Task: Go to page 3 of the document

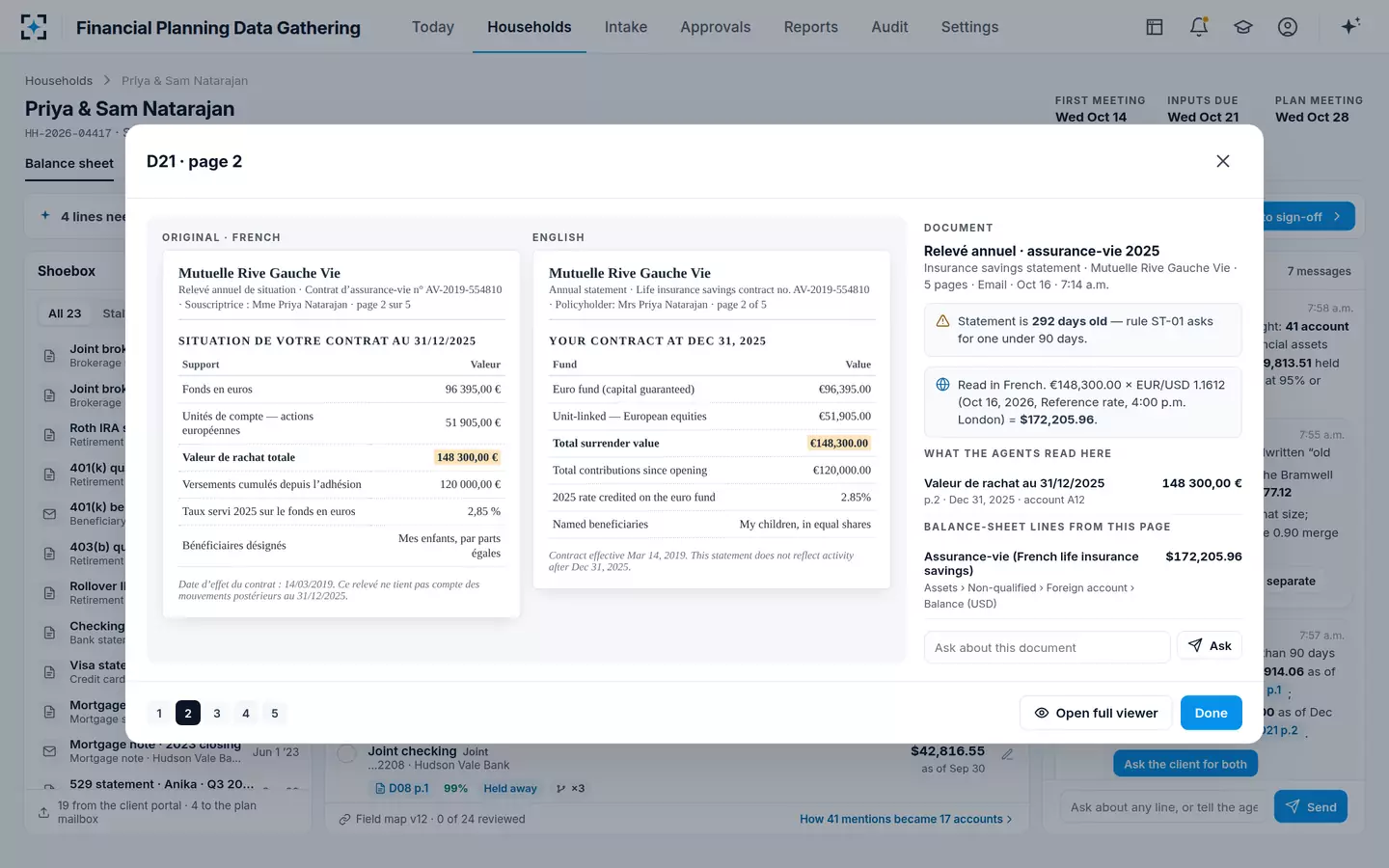Action: pos(217,713)
